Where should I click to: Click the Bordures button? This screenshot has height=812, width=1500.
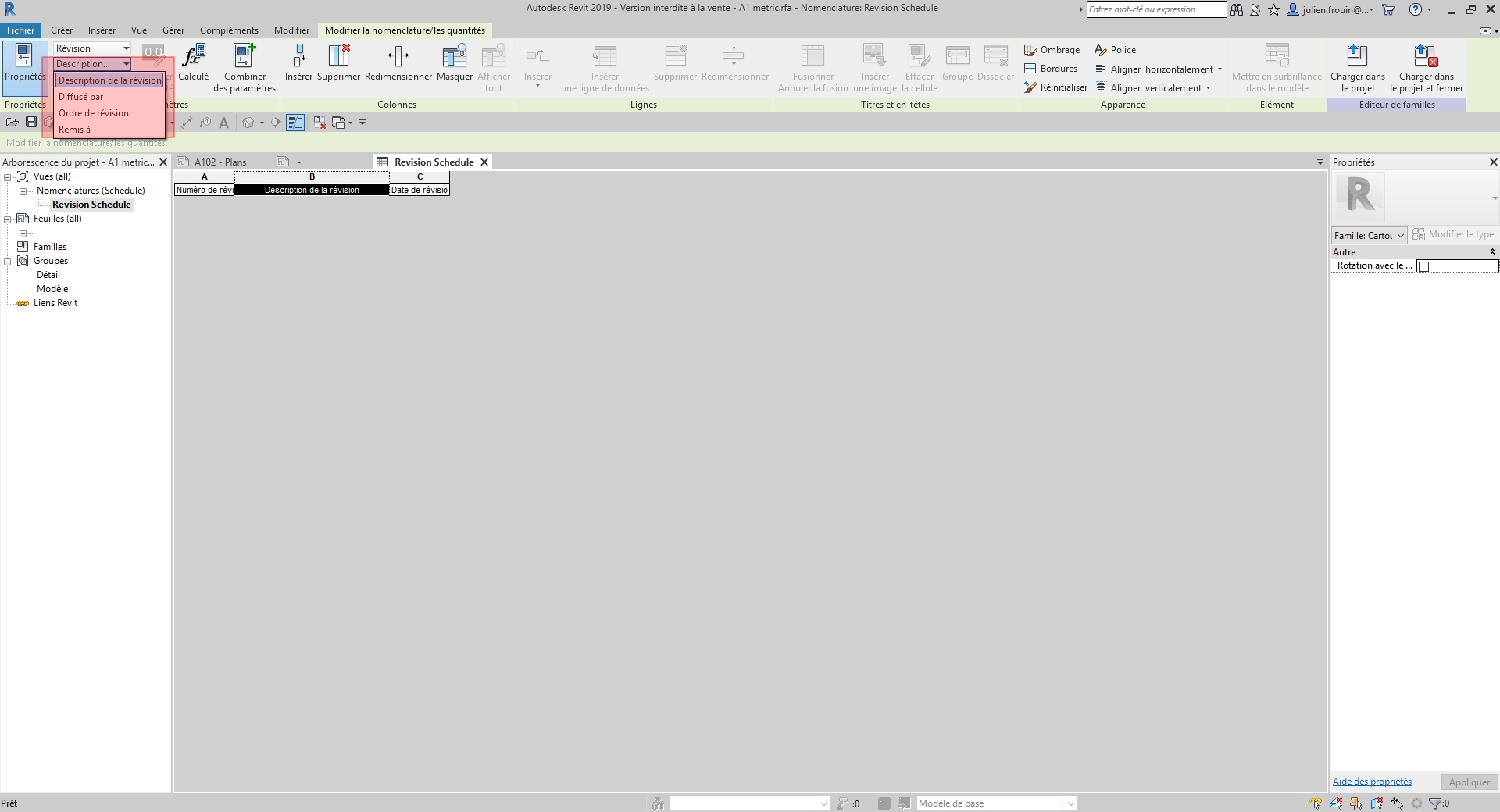point(1051,69)
